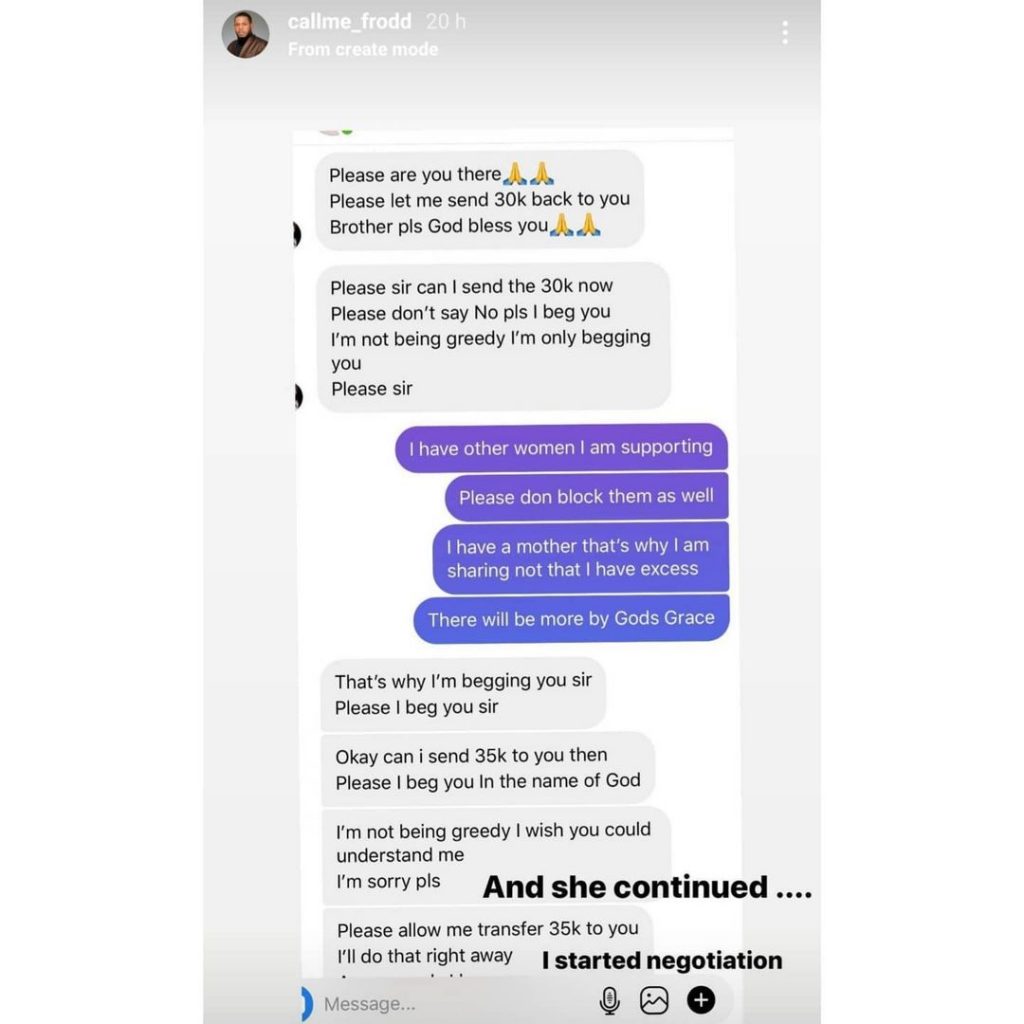Open the three-dot story options menu
The height and width of the screenshot is (1024, 1024).
pyautogui.click(x=785, y=33)
